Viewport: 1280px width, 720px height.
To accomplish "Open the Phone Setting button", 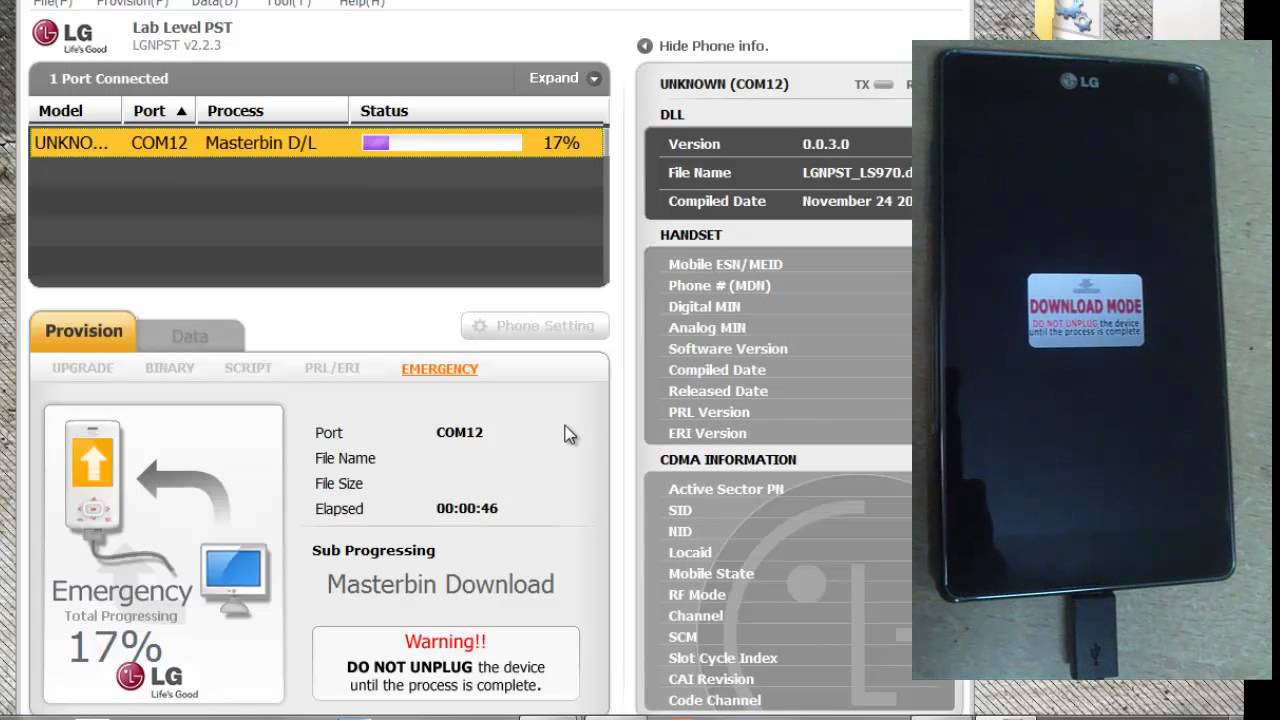I will click(535, 326).
